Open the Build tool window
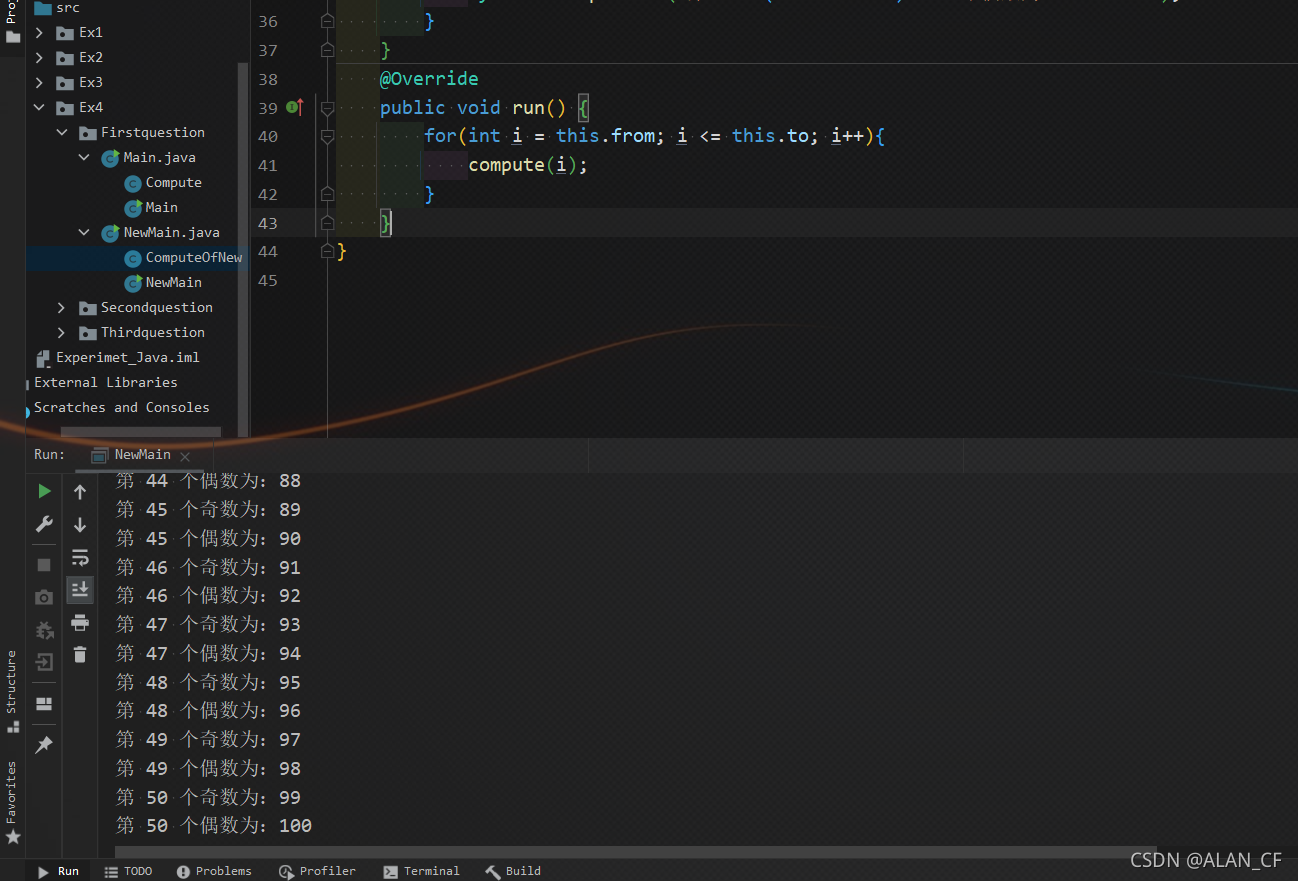Image resolution: width=1298 pixels, height=881 pixels. coord(513,871)
